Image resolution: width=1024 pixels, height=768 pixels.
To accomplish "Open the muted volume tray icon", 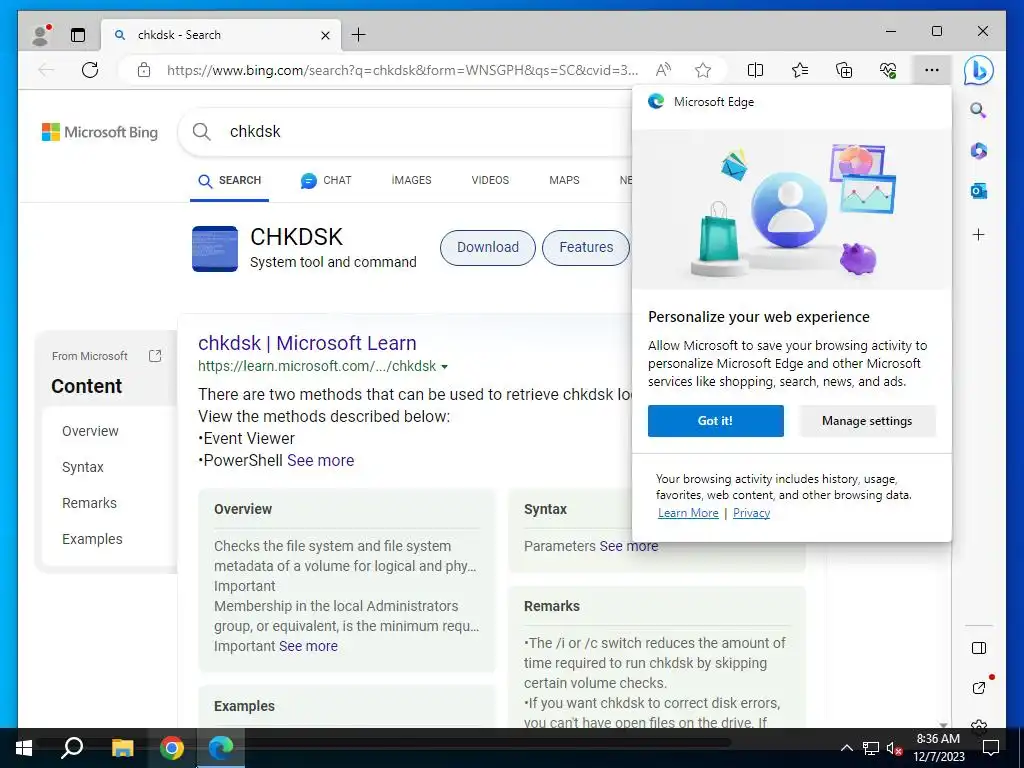I will 894,748.
